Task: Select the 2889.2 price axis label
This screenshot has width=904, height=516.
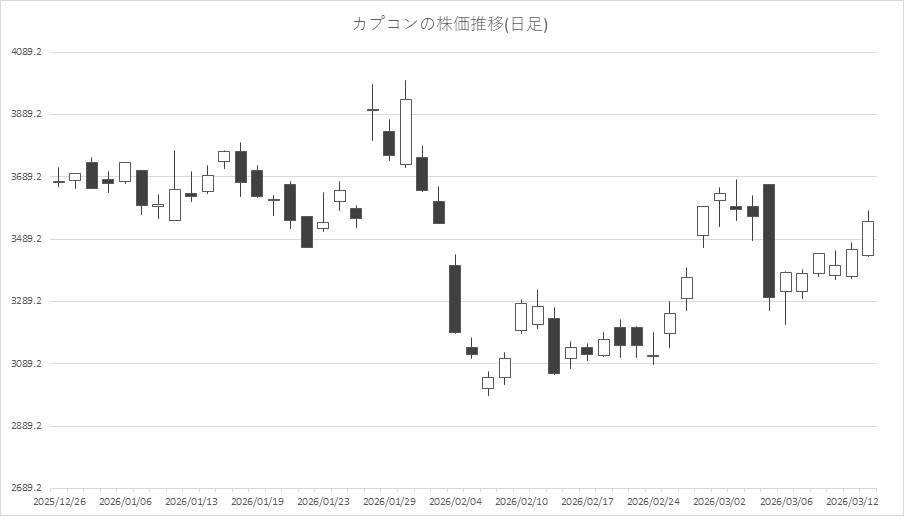Action: [28, 427]
